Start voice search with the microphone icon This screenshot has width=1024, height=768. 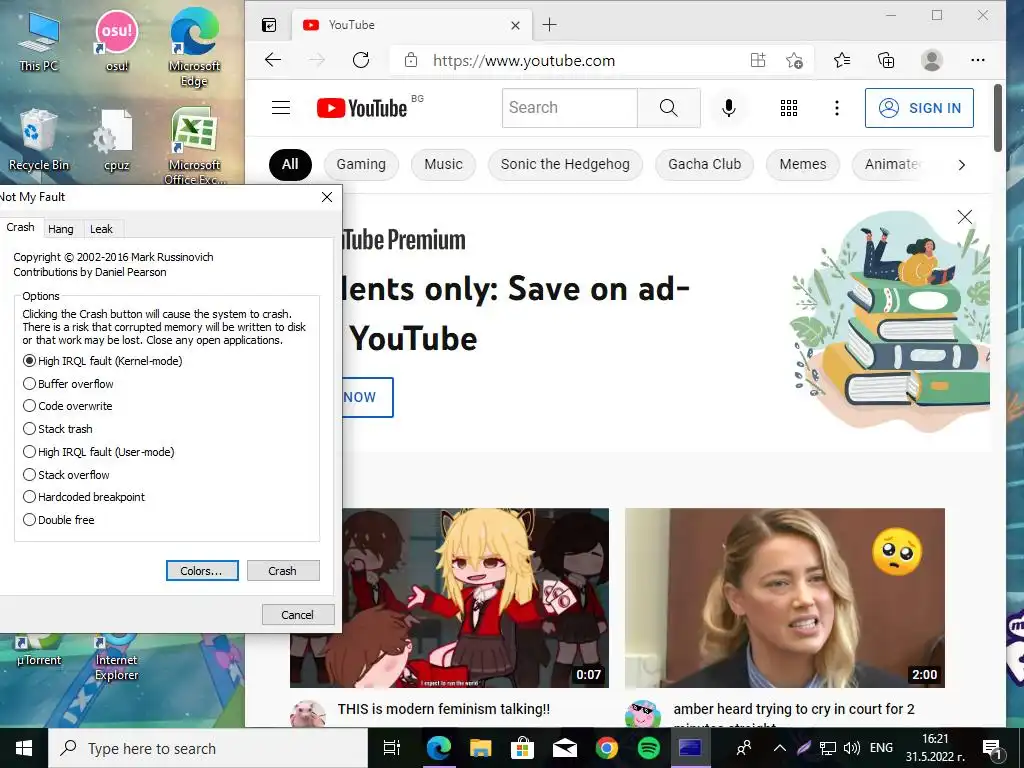(729, 108)
